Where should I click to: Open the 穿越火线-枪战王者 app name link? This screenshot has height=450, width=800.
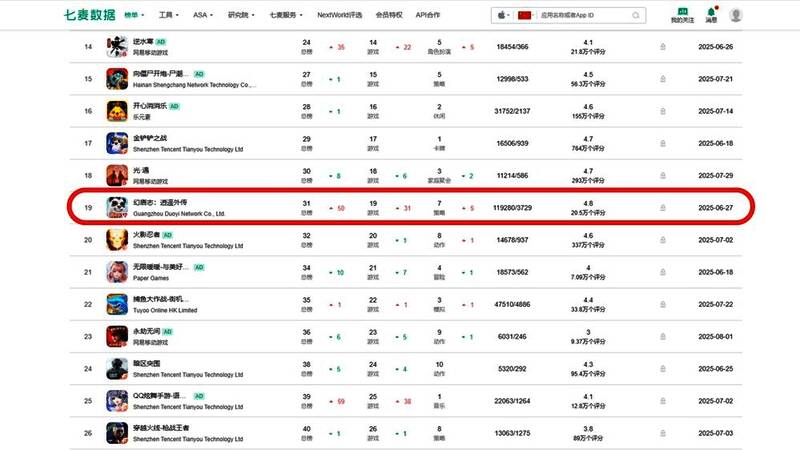(161, 428)
